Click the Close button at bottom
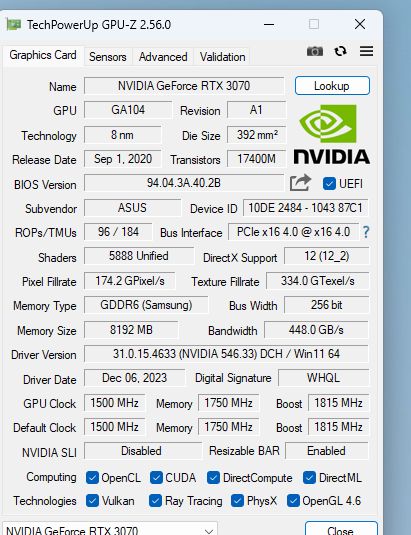Screen dimensions: 411x535 341,529
